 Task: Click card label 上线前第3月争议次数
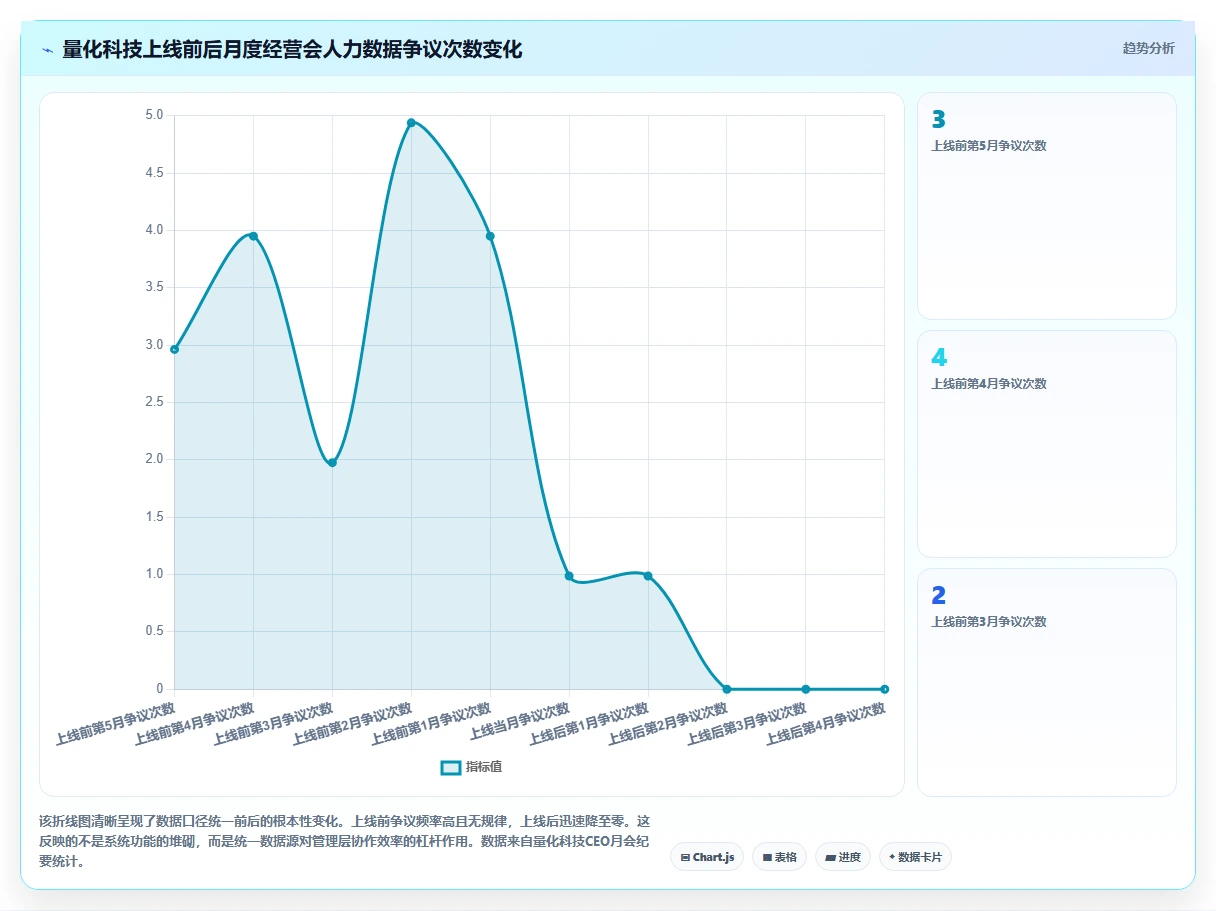click(989, 622)
